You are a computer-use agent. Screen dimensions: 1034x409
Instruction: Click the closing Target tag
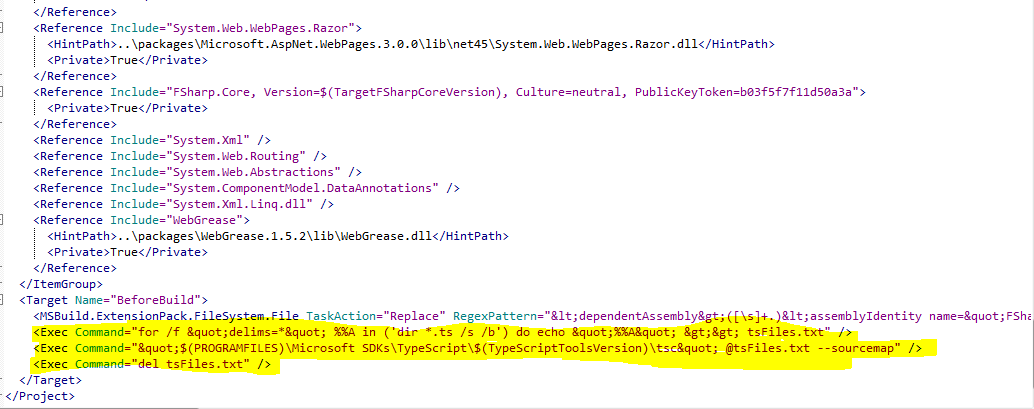[x=51, y=381]
